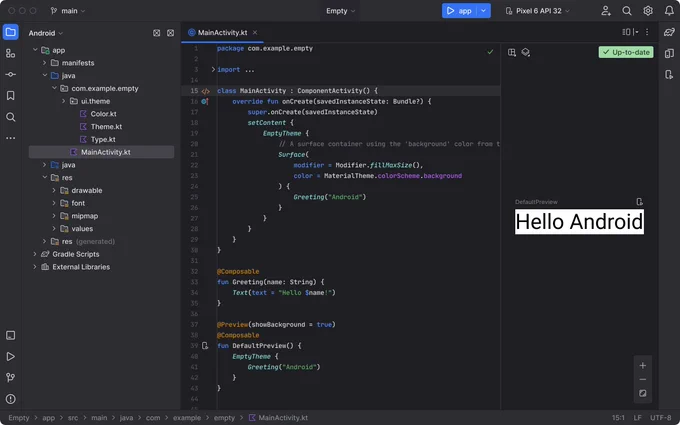Click the related XML gutter icon at line 15
The height and width of the screenshot is (425, 680).
point(206,91)
